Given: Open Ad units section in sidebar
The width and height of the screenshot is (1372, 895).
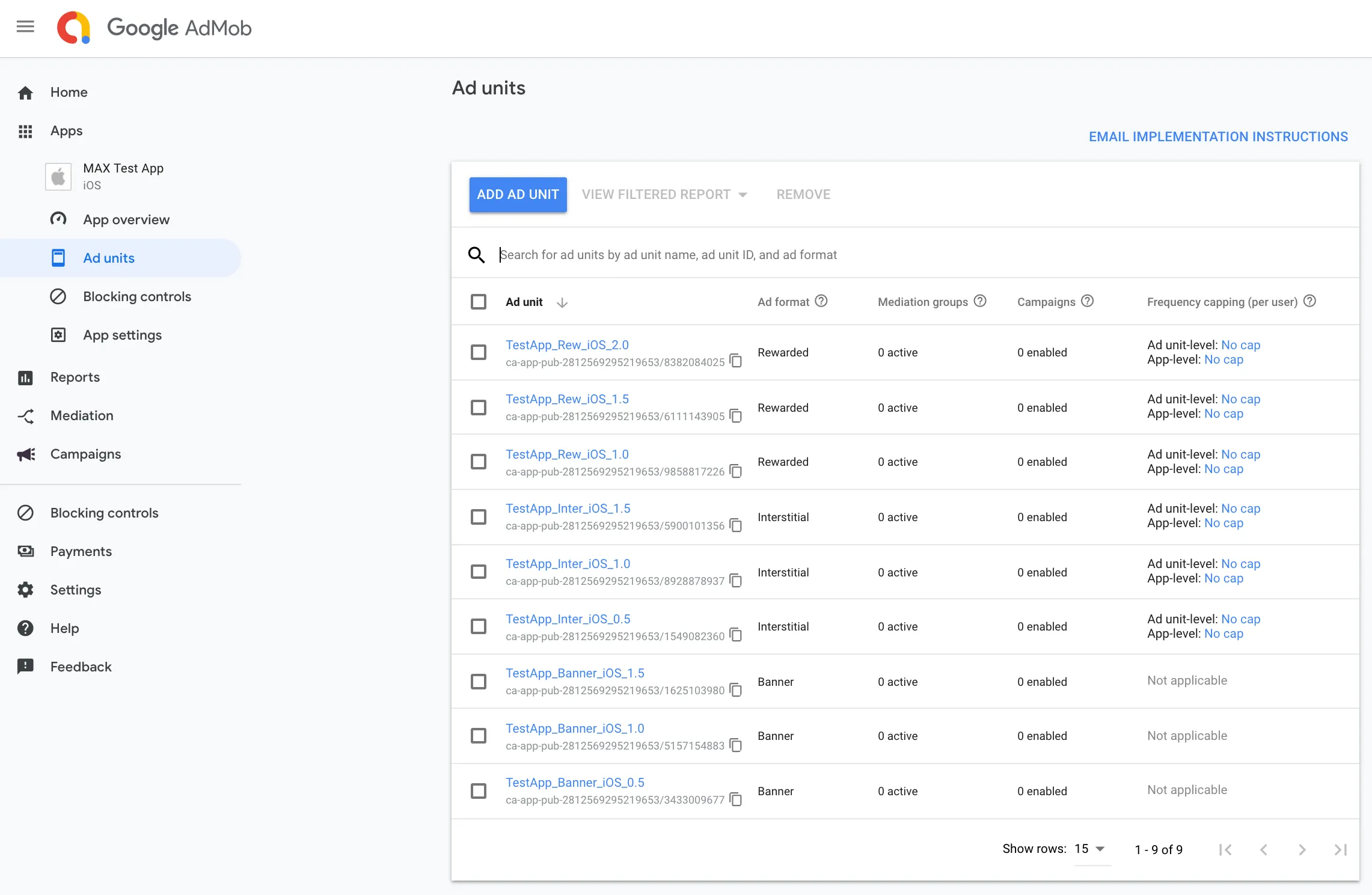Looking at the screenshot, I should tap(109, 258).
